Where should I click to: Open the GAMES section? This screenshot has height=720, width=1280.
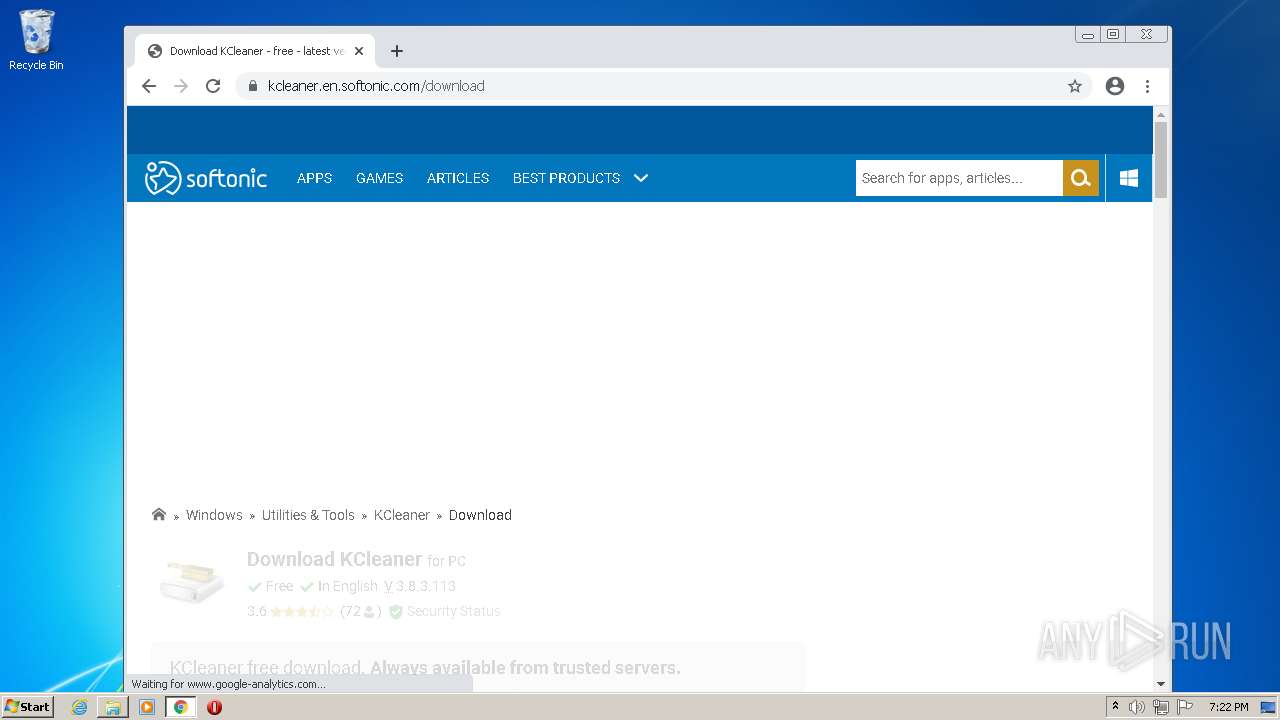click(x=379, y=178)
